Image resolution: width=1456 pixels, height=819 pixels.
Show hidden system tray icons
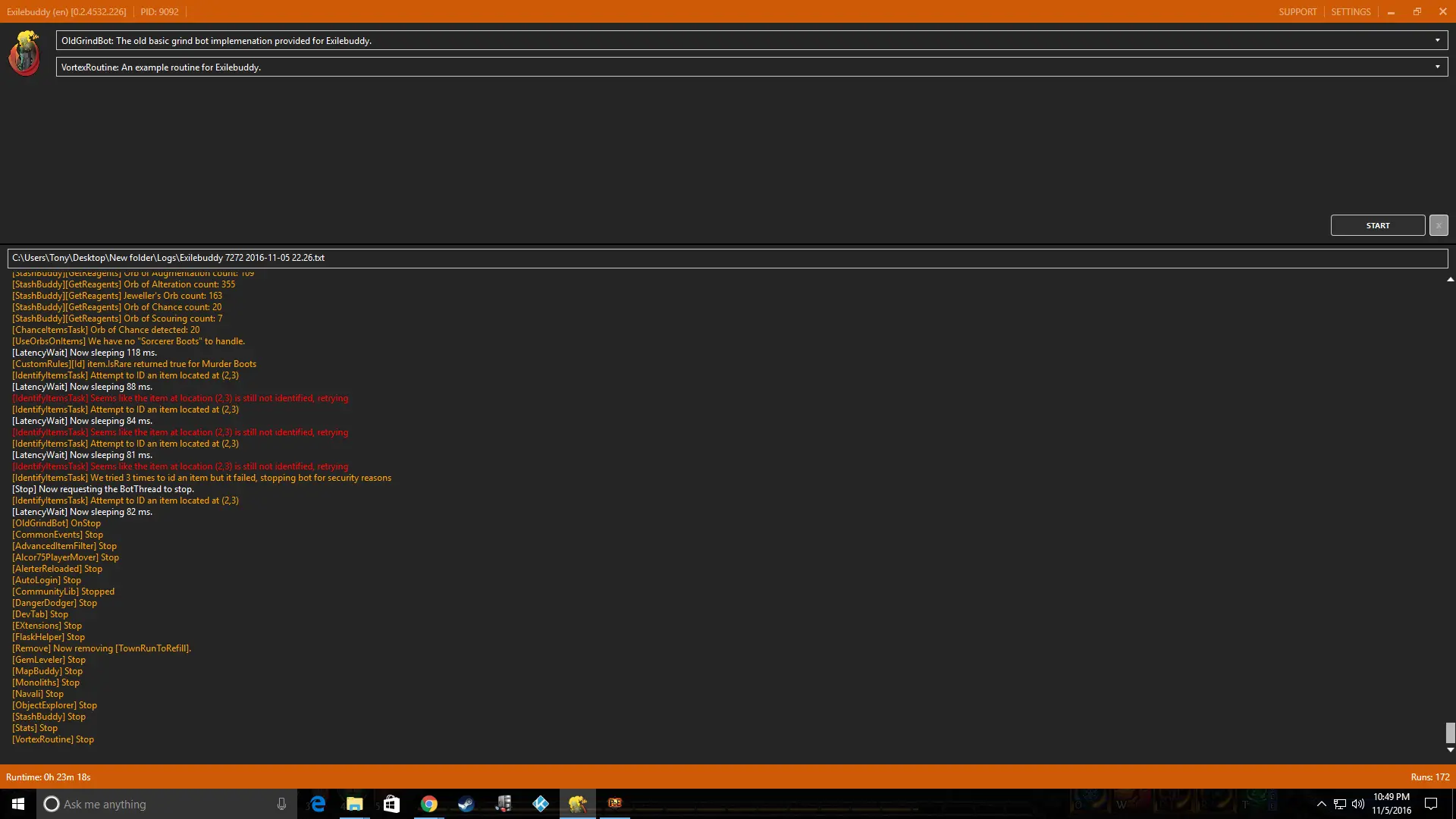[1321, 804]
